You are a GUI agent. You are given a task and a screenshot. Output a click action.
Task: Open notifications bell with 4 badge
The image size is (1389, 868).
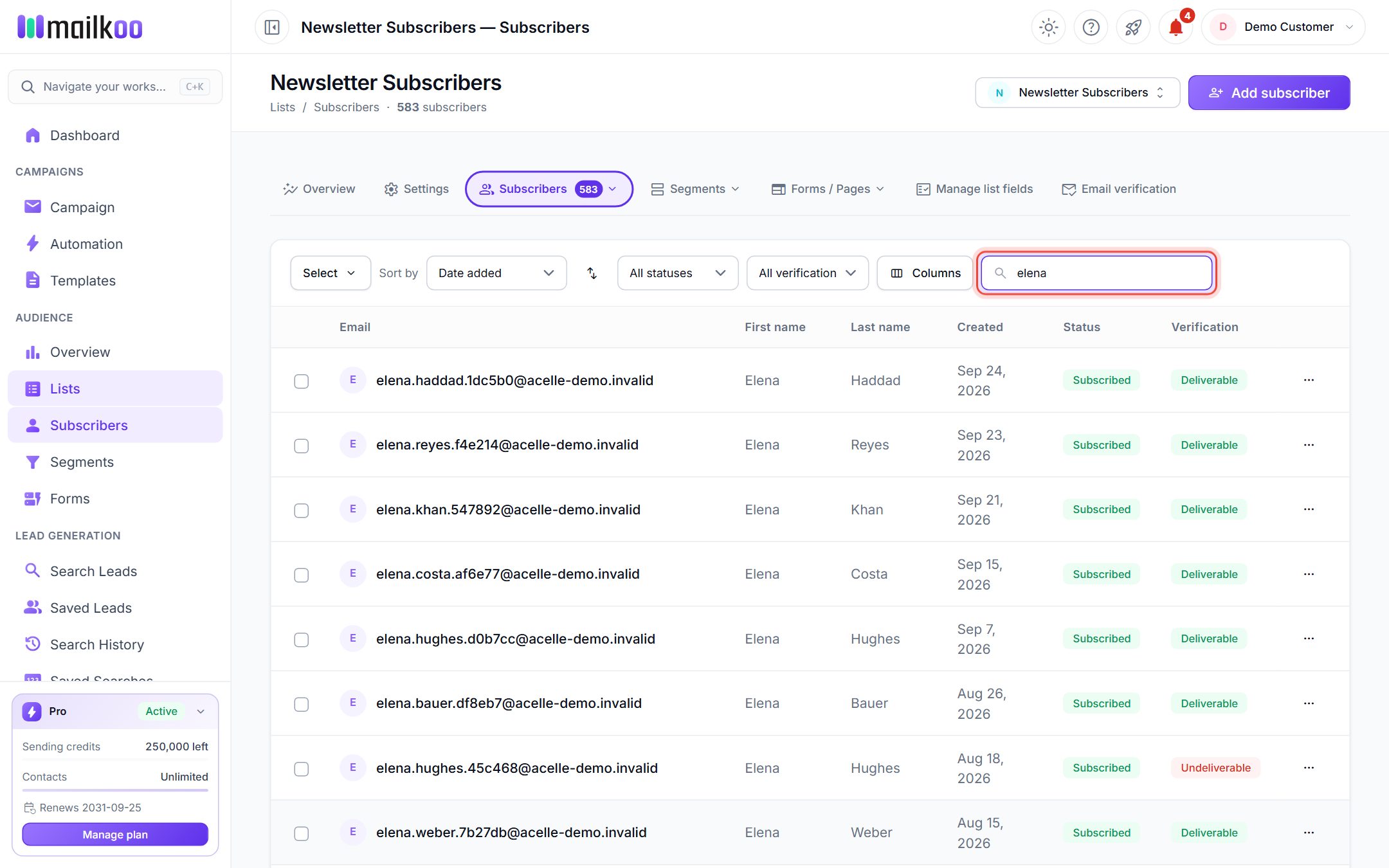1176,27
